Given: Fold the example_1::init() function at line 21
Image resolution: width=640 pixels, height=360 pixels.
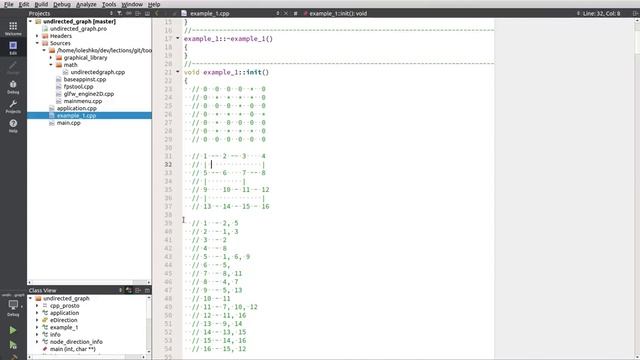Looking at the screenshot, I should click(178, 72).
